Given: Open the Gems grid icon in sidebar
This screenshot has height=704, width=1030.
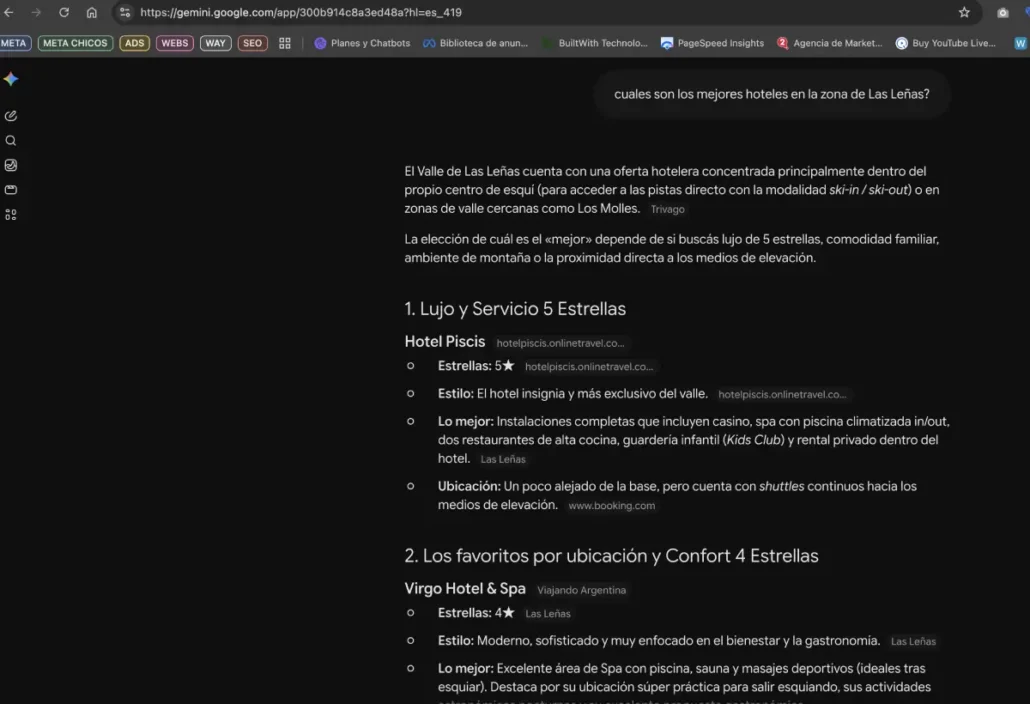Looking at the screenshot, I should [x=11, y=215].
